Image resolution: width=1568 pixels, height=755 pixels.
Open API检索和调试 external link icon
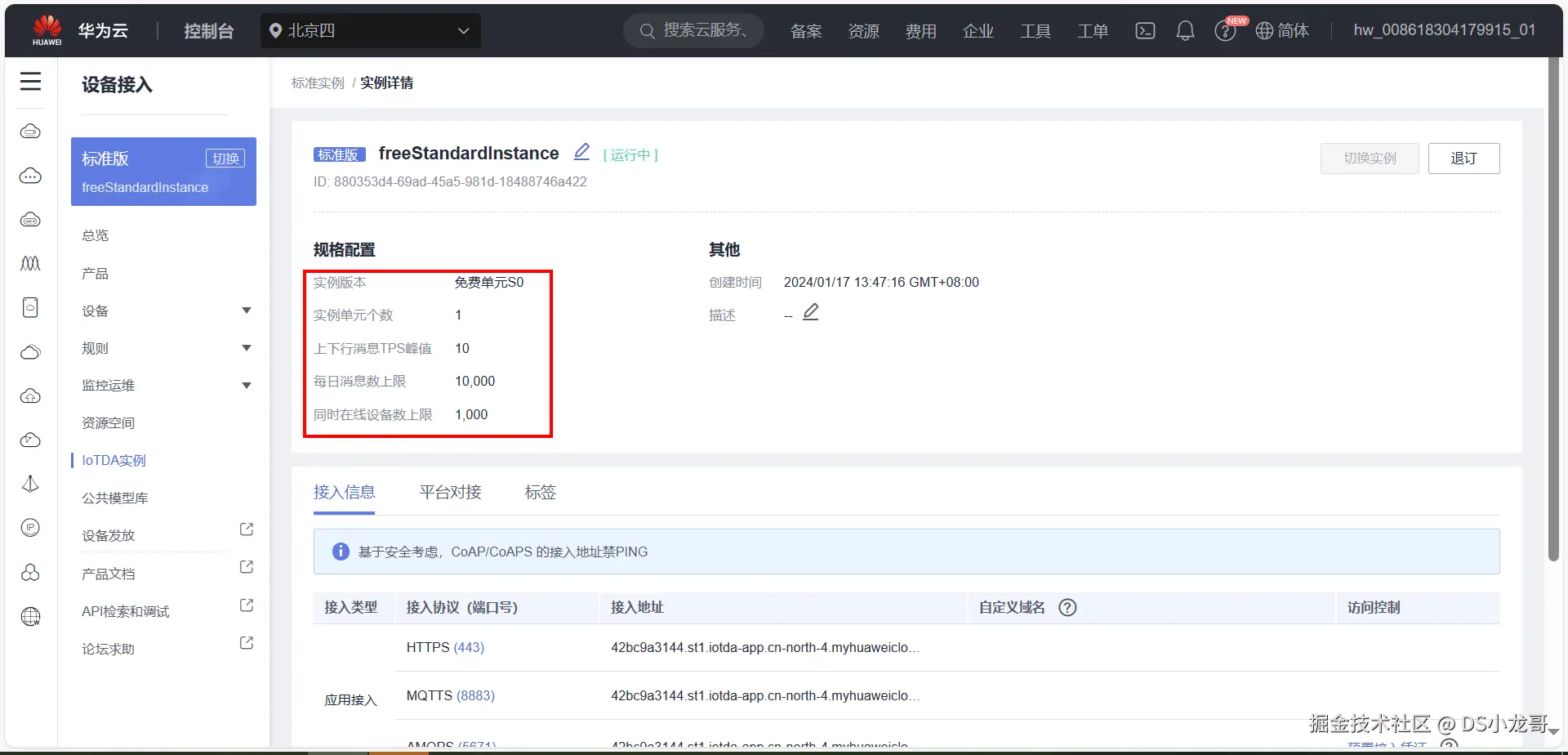click(x=247, y=605)
